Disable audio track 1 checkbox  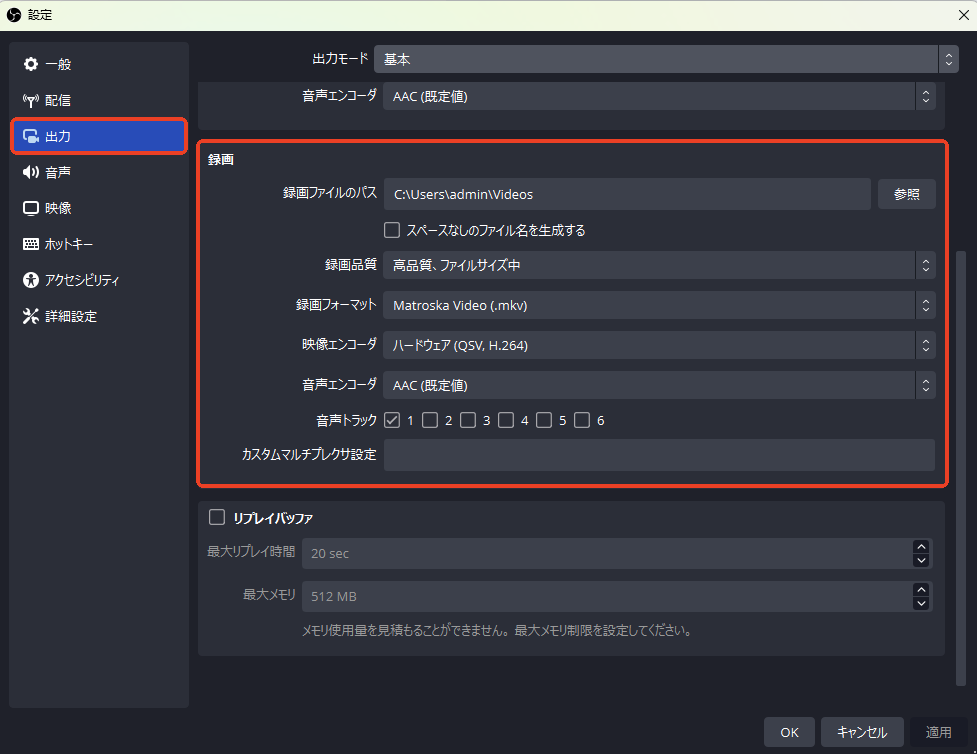click(x=391, y=420)
